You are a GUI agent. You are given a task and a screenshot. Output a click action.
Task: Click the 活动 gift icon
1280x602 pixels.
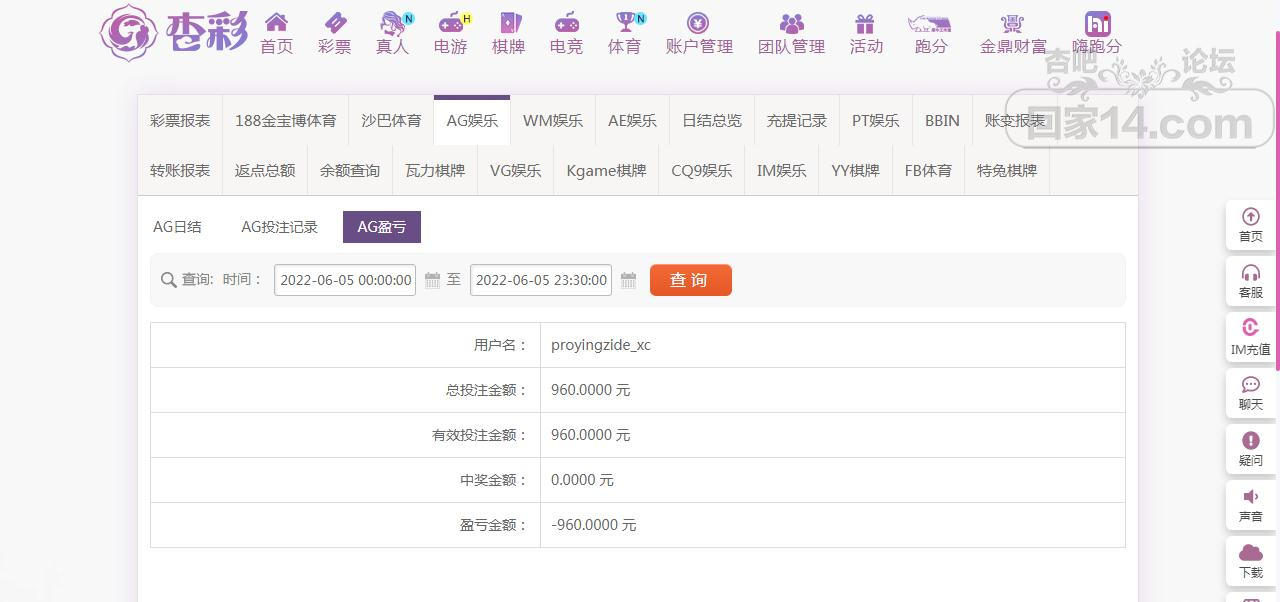(865, 23)
